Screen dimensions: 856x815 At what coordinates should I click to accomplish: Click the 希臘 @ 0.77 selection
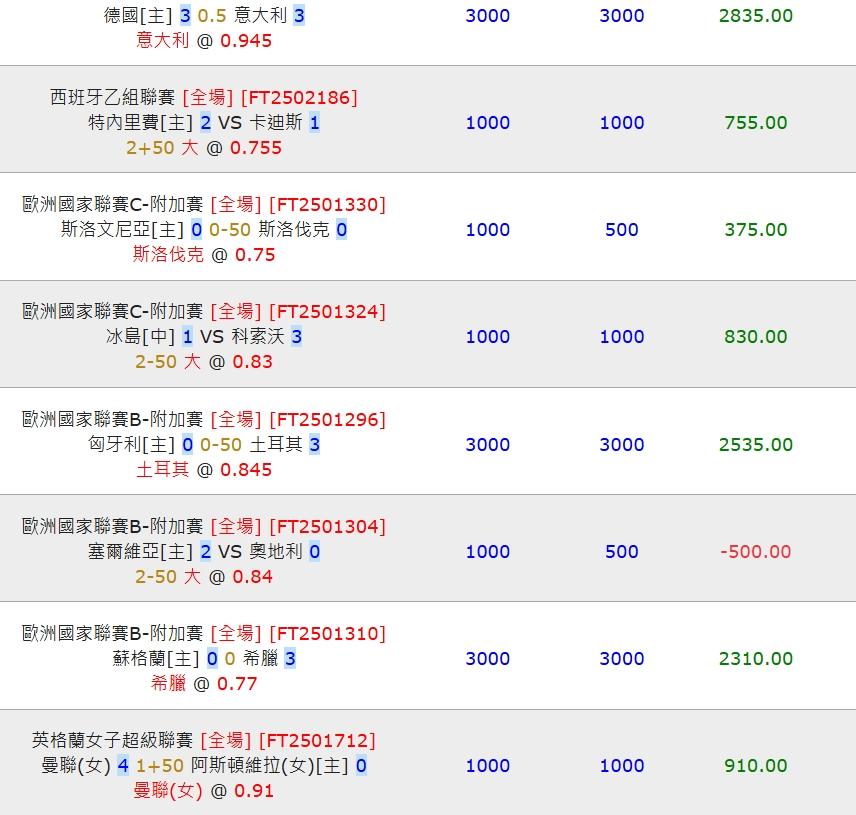(x=204, y=684)
